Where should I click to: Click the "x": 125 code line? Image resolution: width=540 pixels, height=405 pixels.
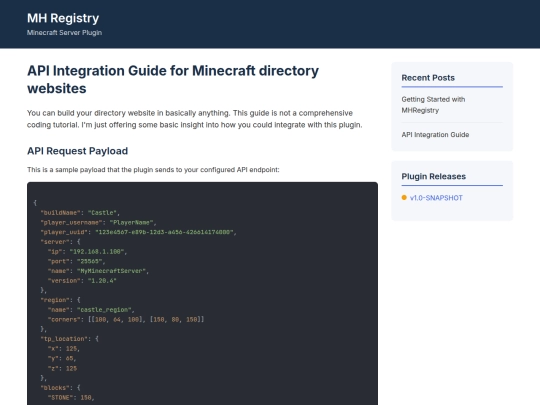coord(64,349)
